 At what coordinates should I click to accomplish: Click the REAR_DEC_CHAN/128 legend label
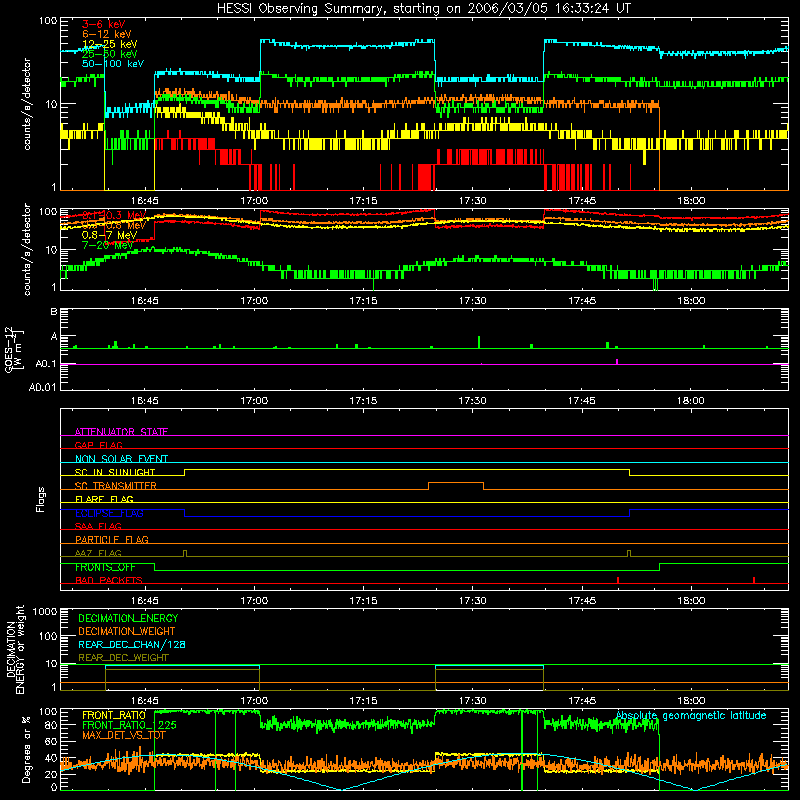coord(132,644)
